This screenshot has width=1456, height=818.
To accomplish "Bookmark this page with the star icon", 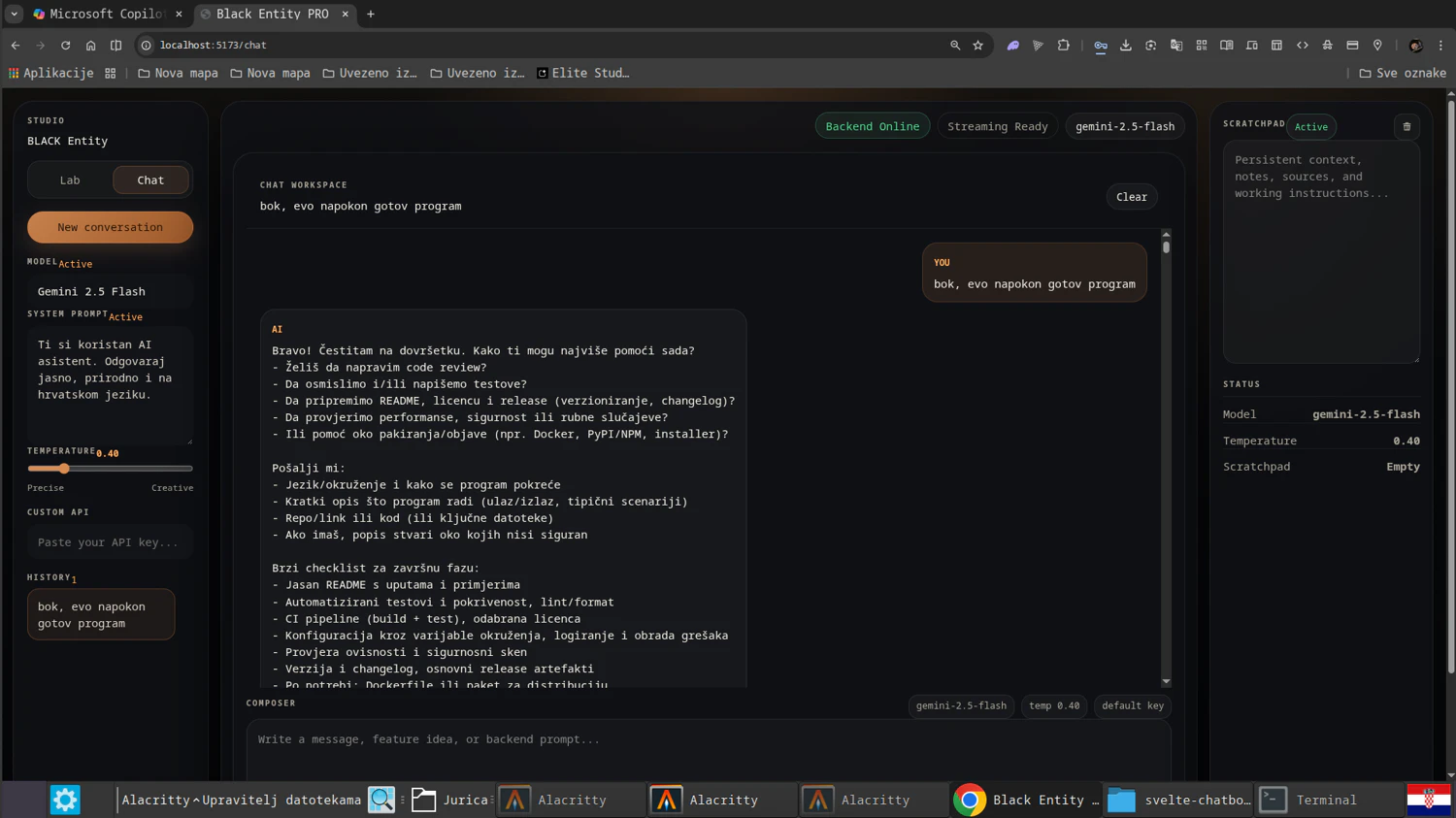I will point(978,46).
